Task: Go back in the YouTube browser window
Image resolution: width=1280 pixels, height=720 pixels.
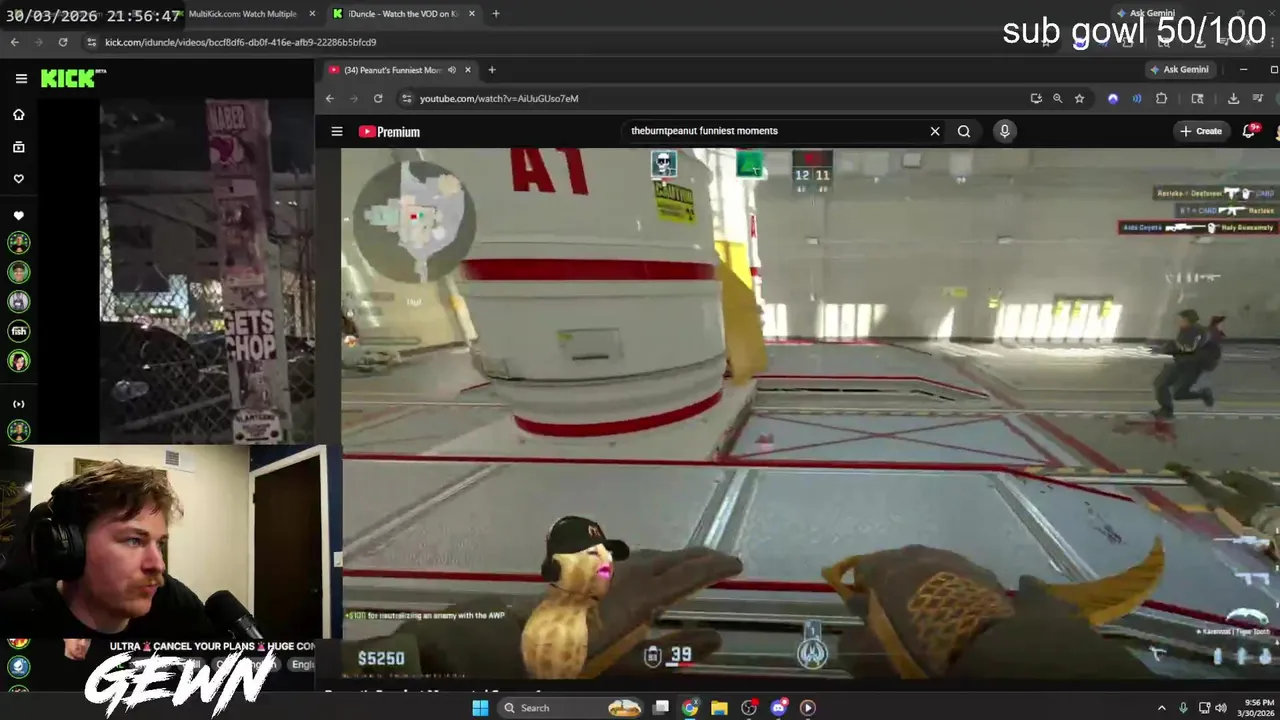Action: pyautogui.click(x=330, y=98)
